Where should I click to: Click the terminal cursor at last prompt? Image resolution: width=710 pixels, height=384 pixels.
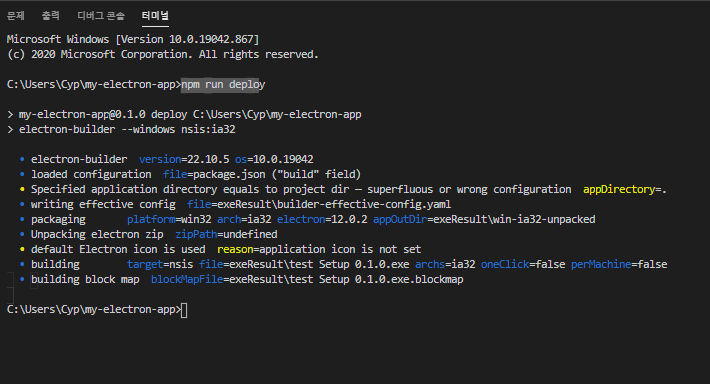[184, 310]
